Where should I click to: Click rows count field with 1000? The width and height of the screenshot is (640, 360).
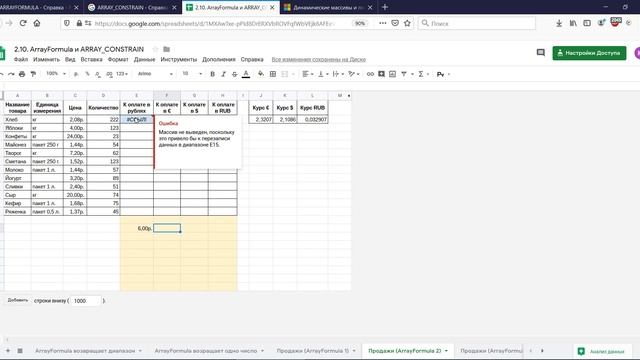click(85, 301)
